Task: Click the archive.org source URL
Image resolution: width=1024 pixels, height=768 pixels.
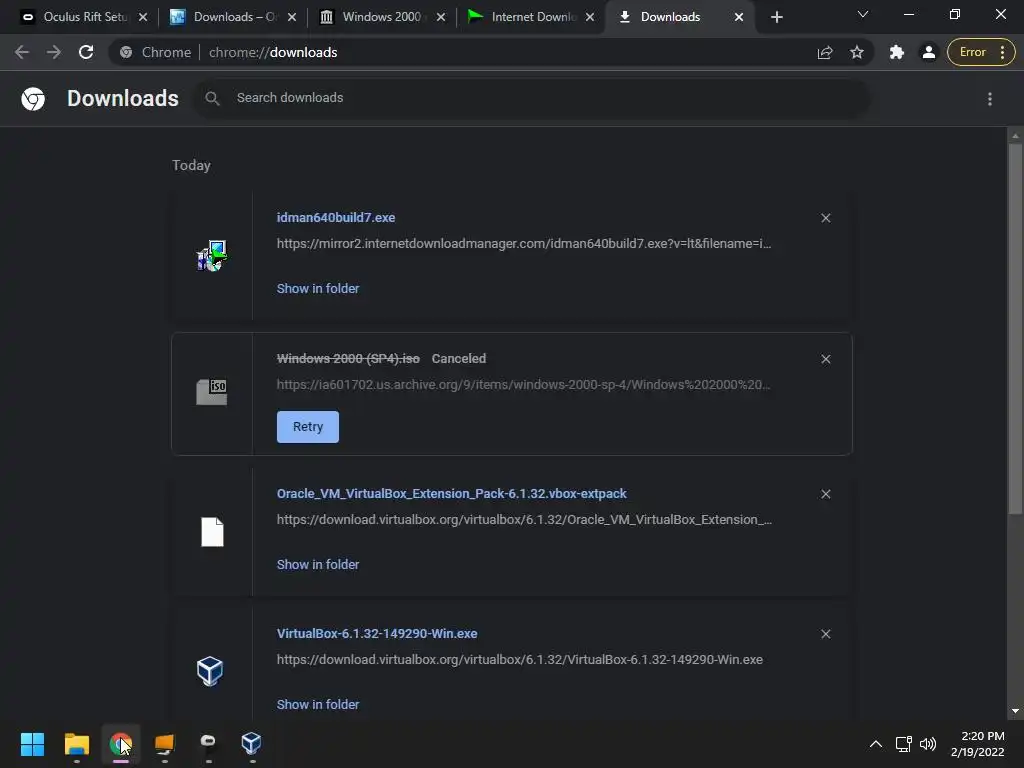Action: click(x=523, y=385)
